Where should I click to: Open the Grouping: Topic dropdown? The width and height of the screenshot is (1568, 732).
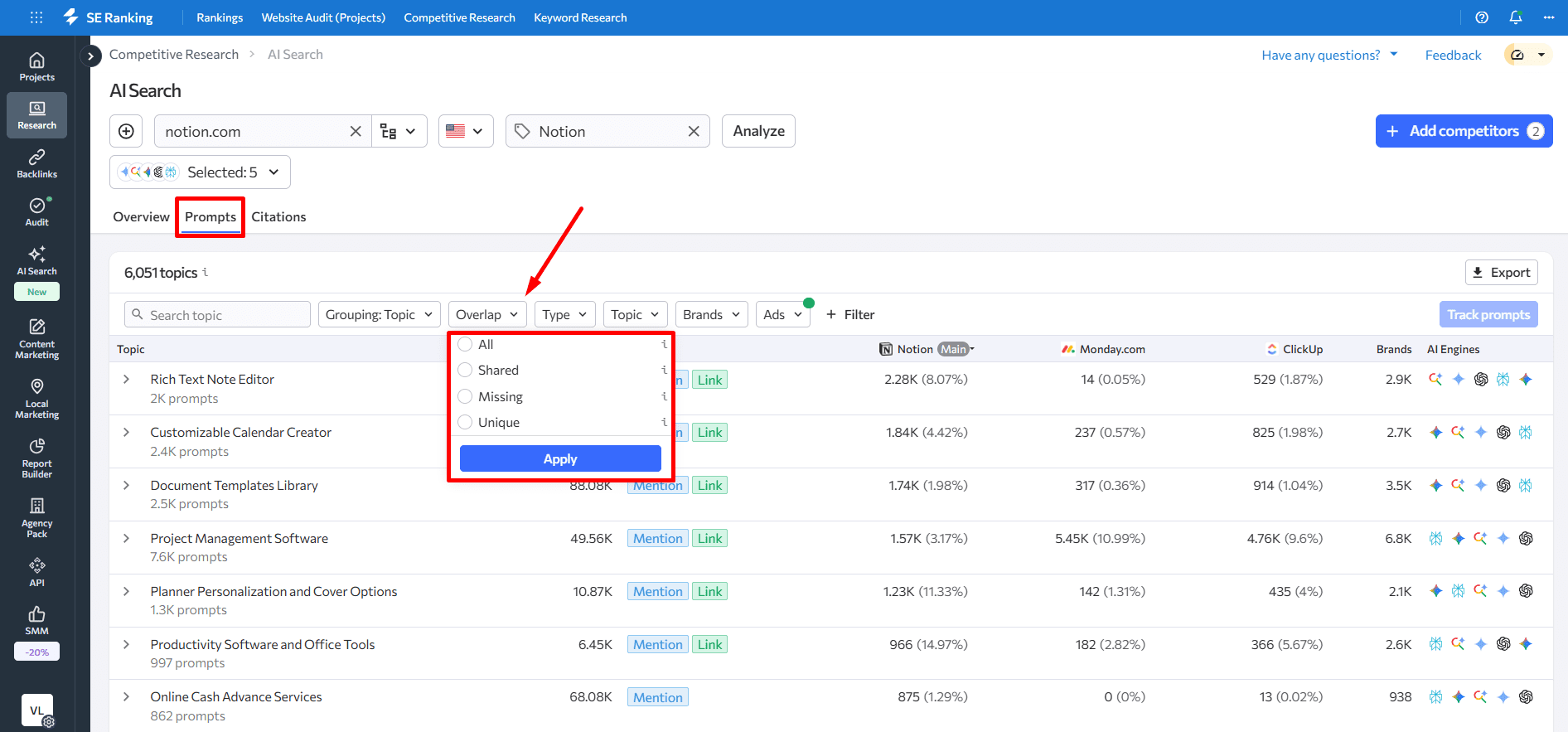[x=379, y=314]
